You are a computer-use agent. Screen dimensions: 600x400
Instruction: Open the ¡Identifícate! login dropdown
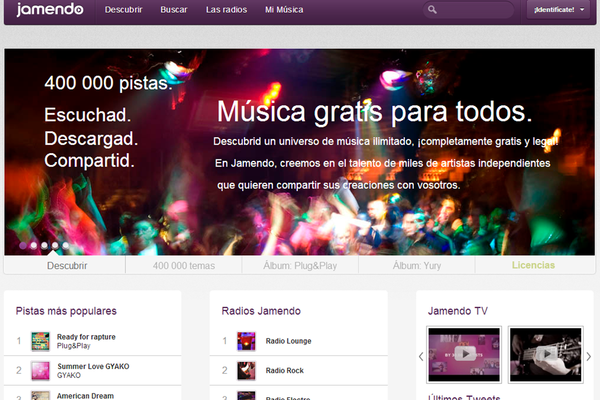[x=558, y=10]
